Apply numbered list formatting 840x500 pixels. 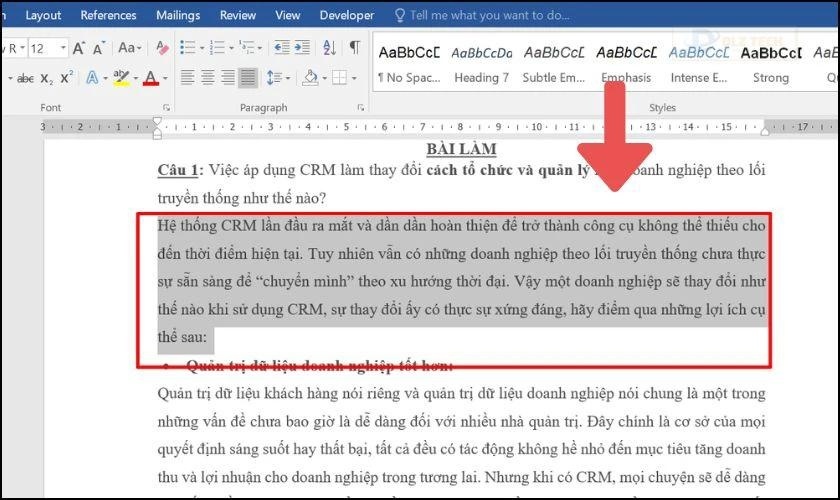click(x=217, y=48)
